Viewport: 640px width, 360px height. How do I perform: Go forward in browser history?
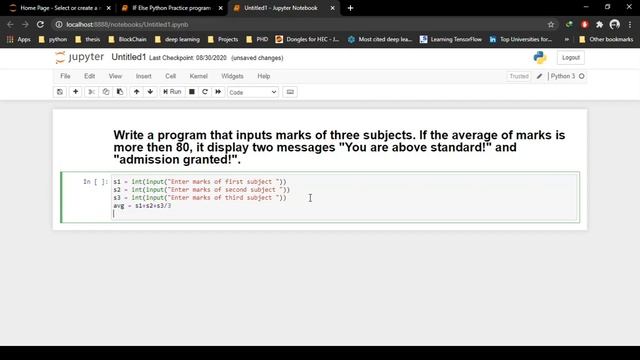coord(25,24)
